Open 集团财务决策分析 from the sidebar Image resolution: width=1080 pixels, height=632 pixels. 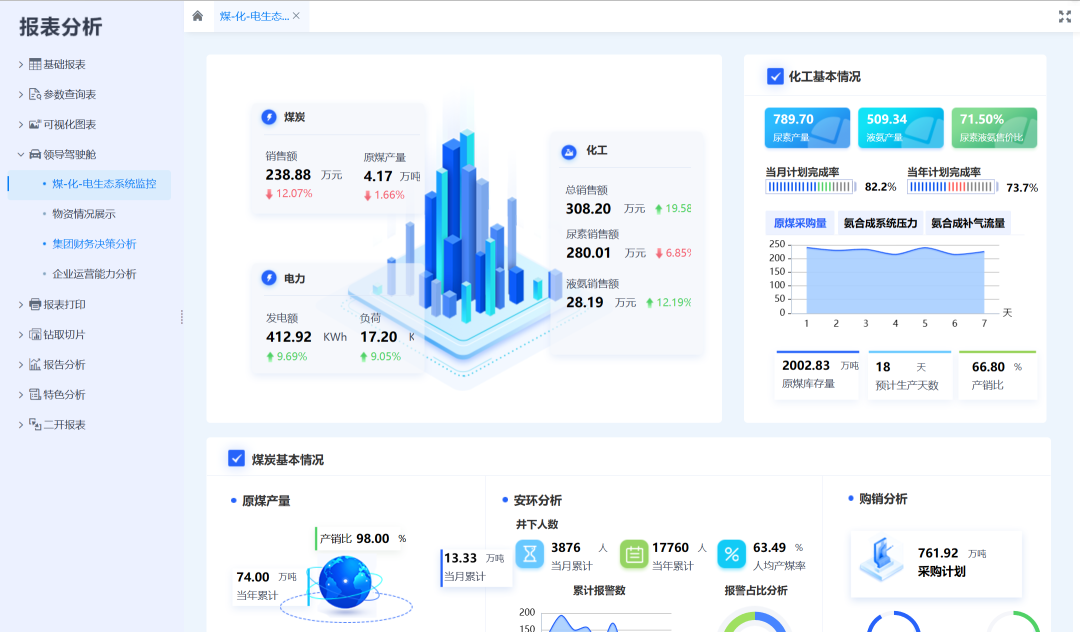(94, 244)
